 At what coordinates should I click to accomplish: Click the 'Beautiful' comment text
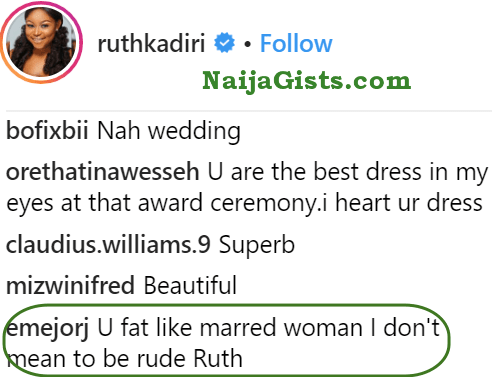point(190,285)
